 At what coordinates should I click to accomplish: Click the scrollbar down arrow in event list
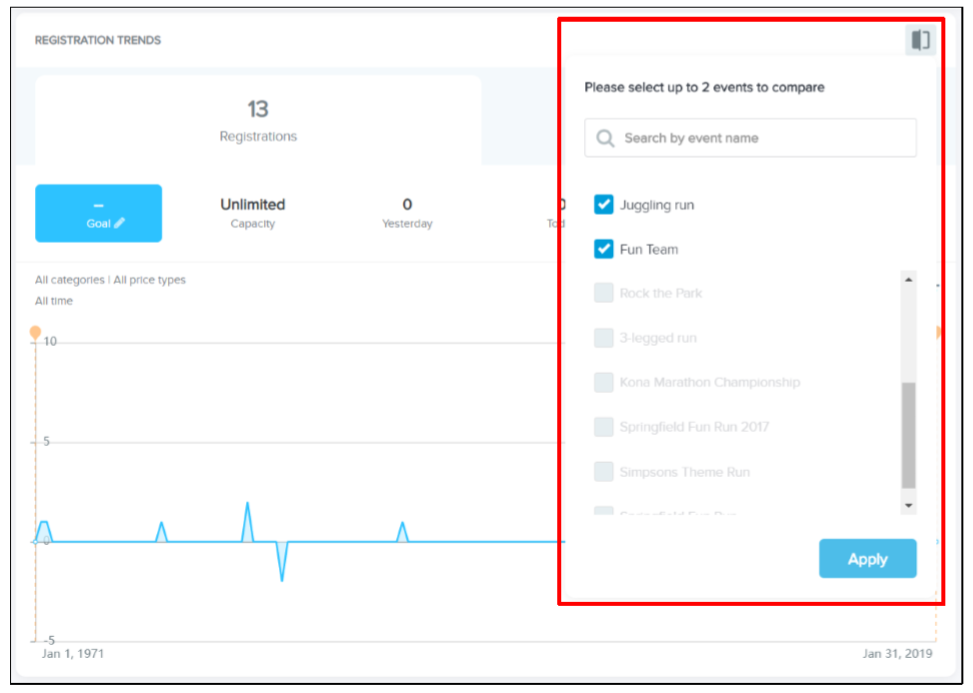click(x=908, y=506)
